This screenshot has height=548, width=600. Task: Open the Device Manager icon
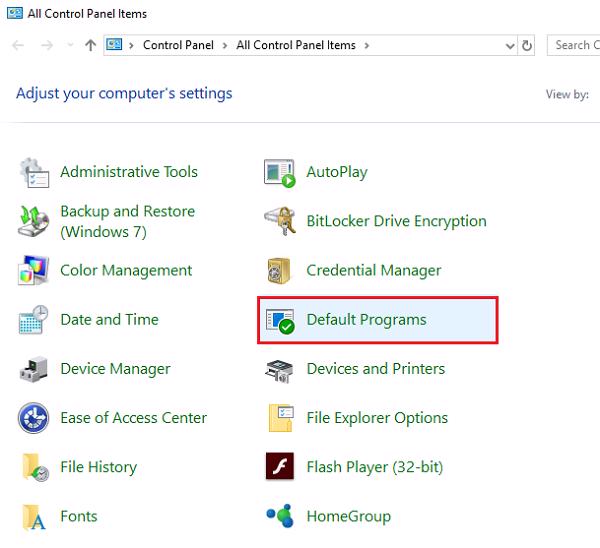(x=34, y=369)
